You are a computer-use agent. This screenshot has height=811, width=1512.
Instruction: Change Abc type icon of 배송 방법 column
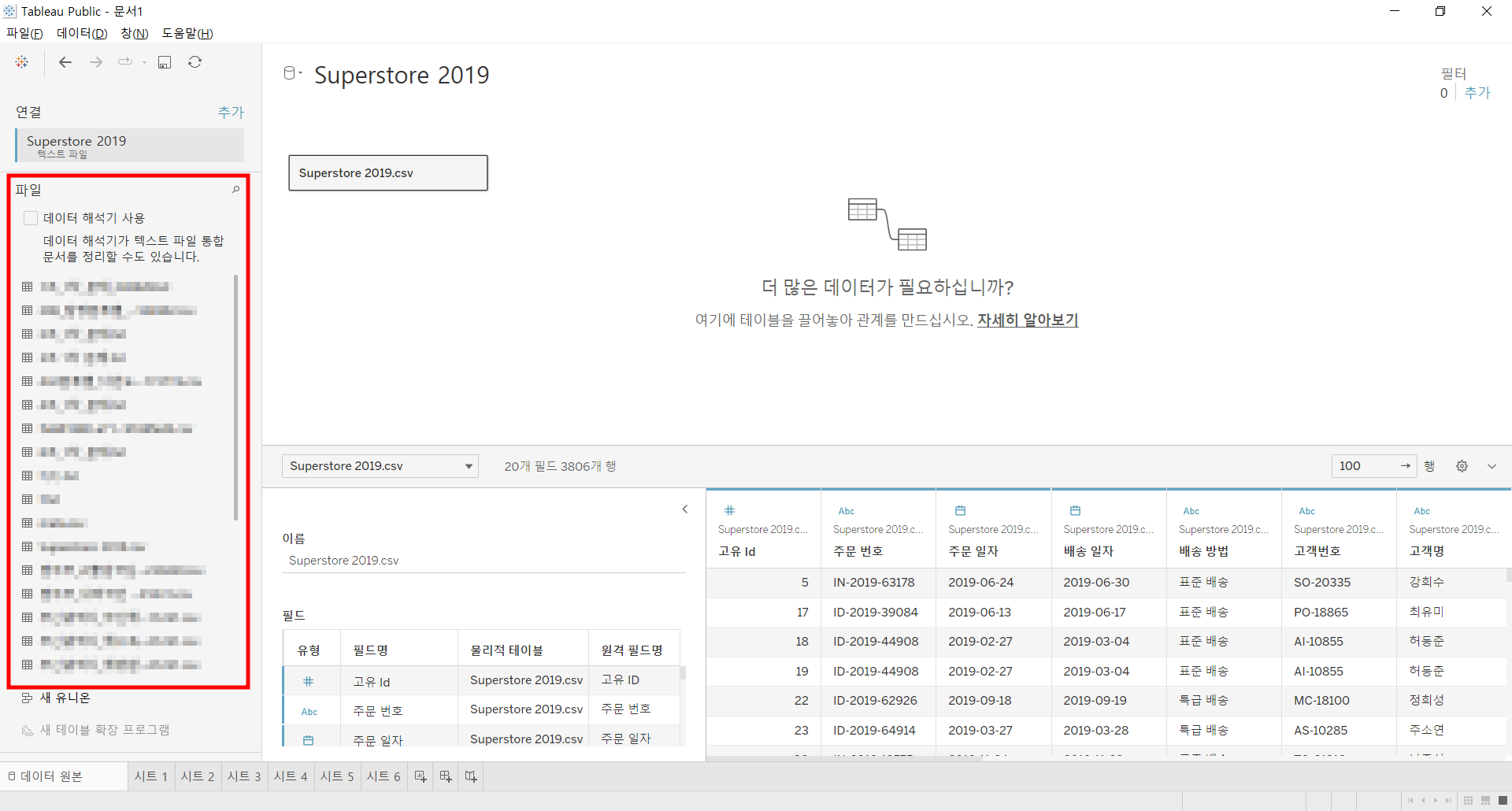click(1191, 511)
